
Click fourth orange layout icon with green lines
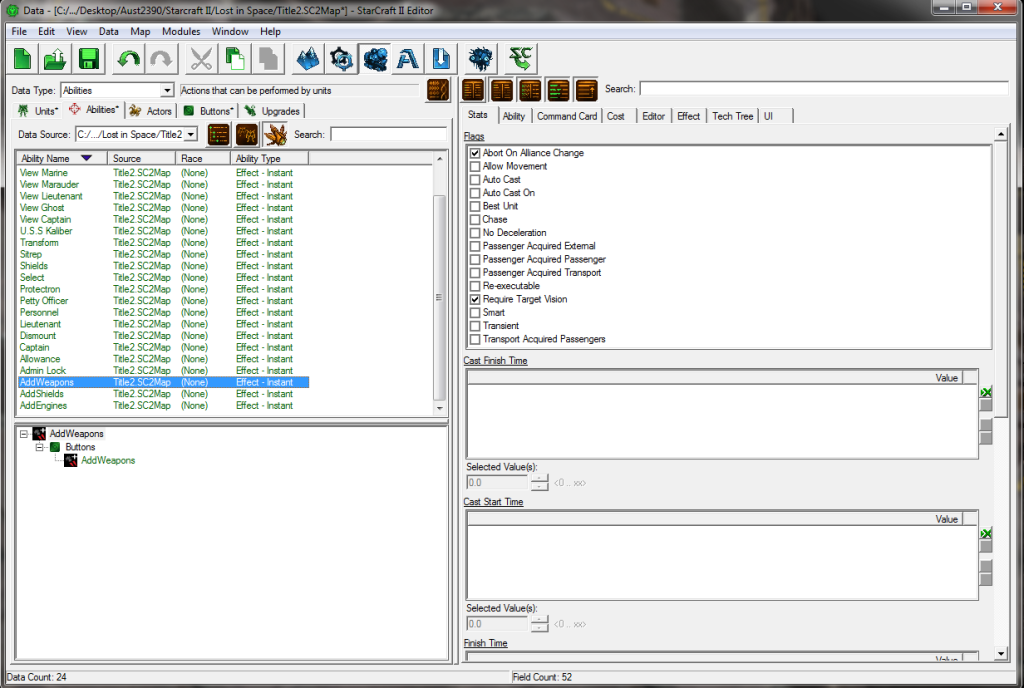click(x=558, y=90)
